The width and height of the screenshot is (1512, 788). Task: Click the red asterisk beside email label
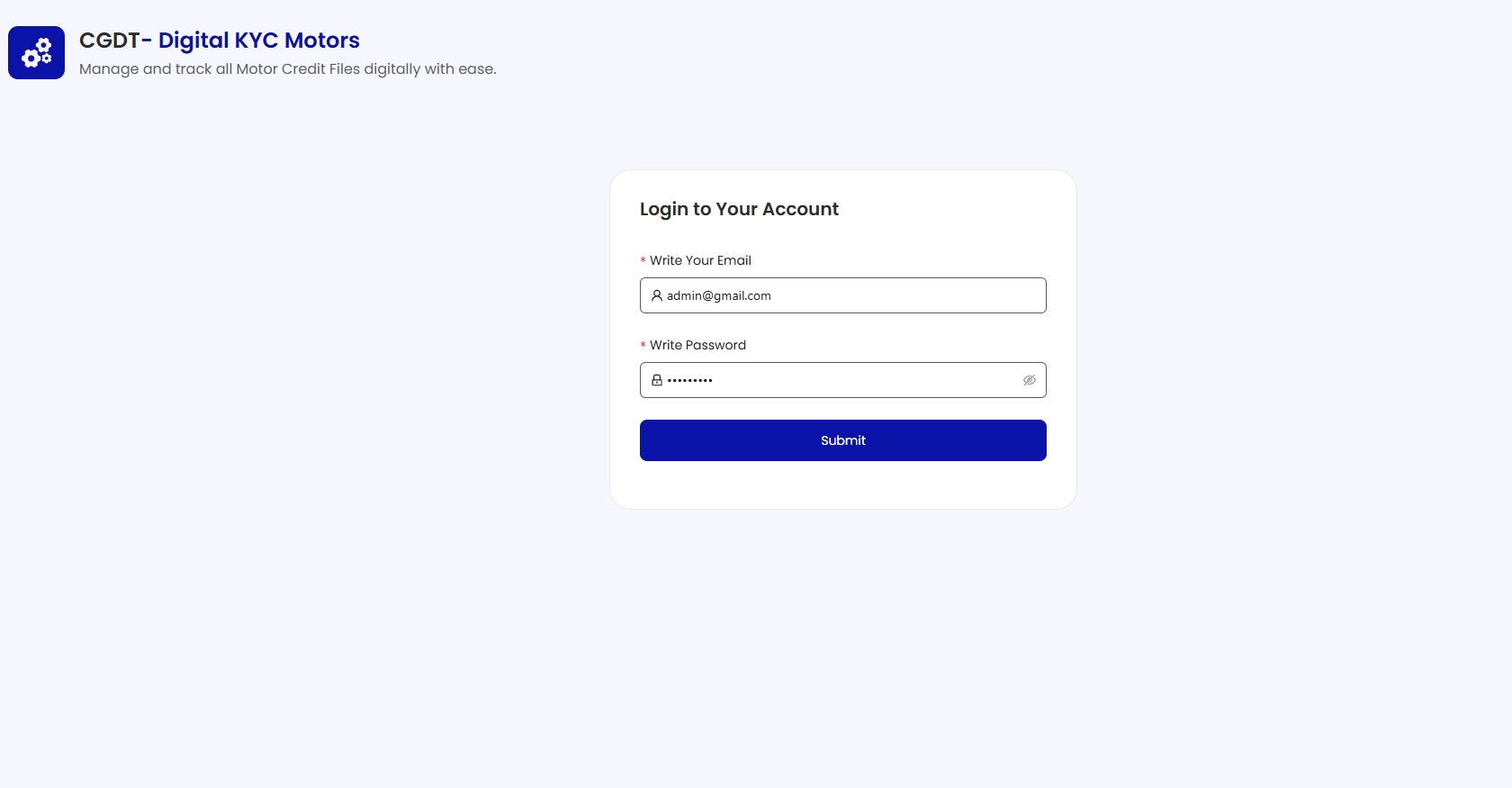[643, 261]
